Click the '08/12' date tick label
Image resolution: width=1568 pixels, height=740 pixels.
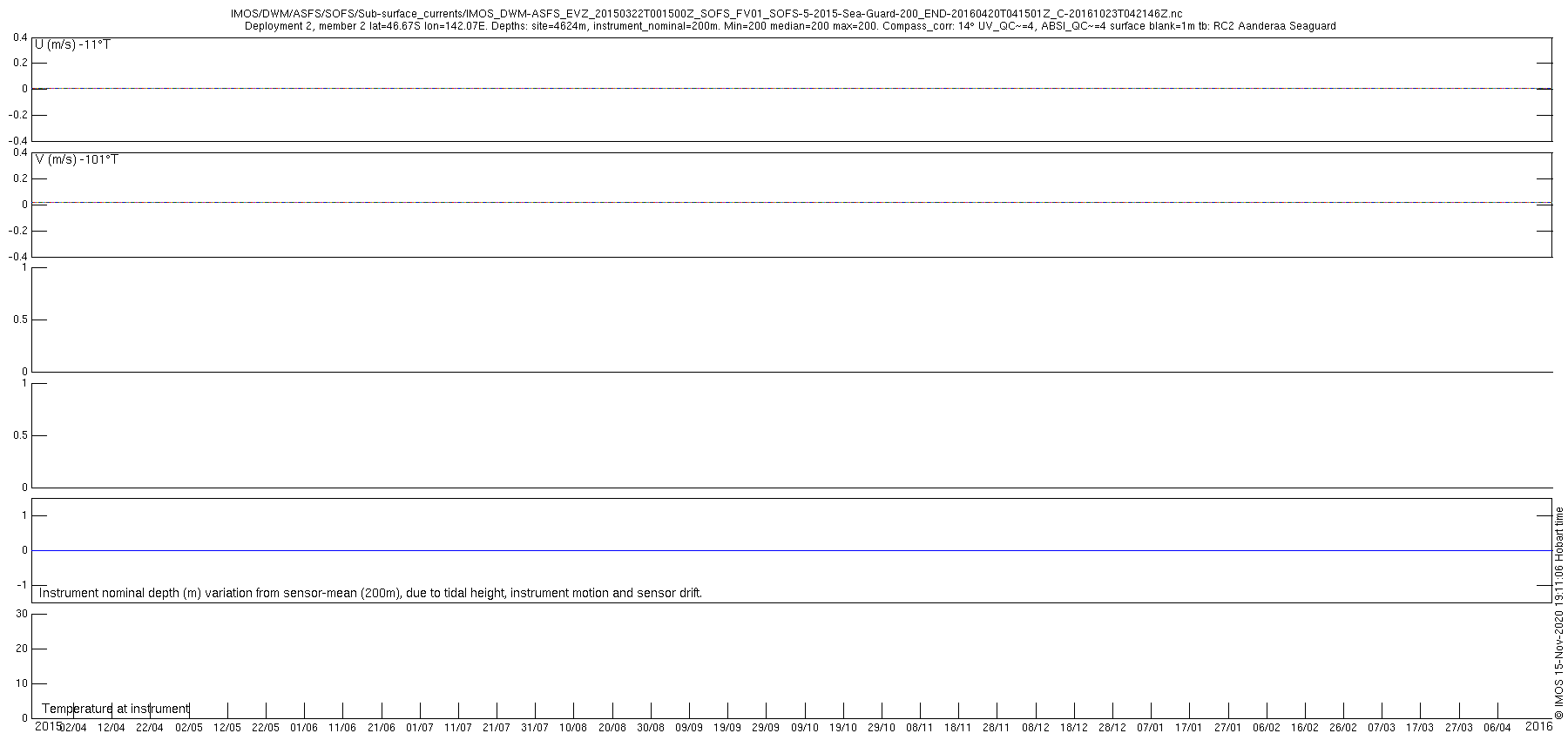coord(1036,728)
